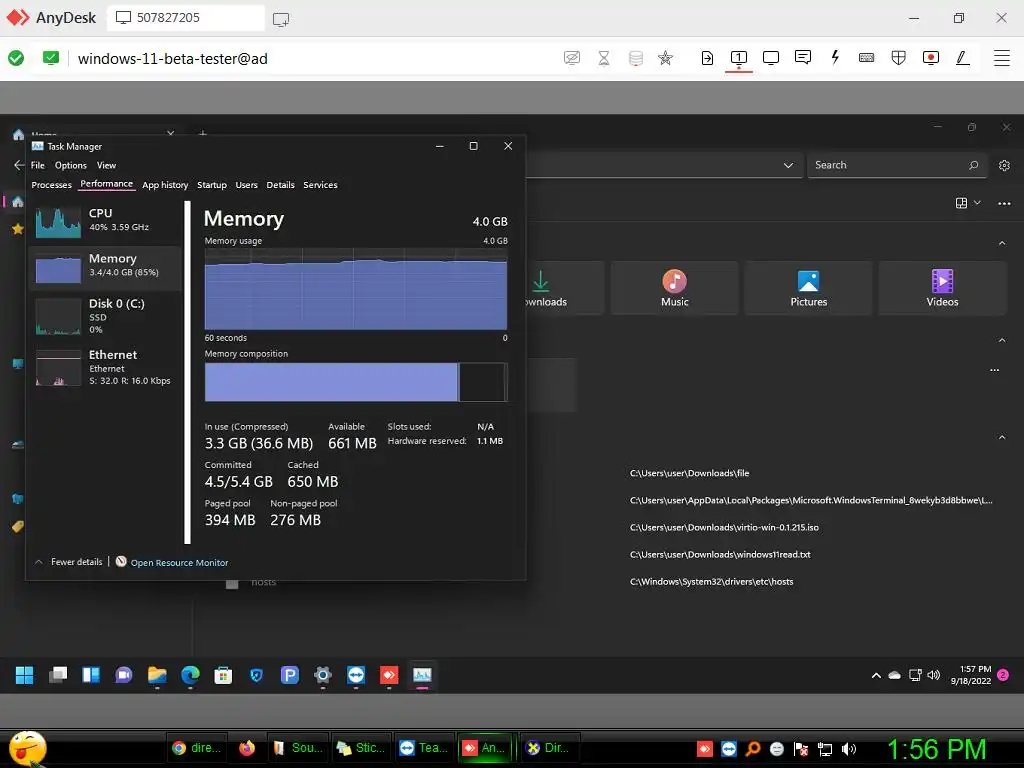
Task: Click Task Manager icon on remote taskbar
Action: coord(423,675)
